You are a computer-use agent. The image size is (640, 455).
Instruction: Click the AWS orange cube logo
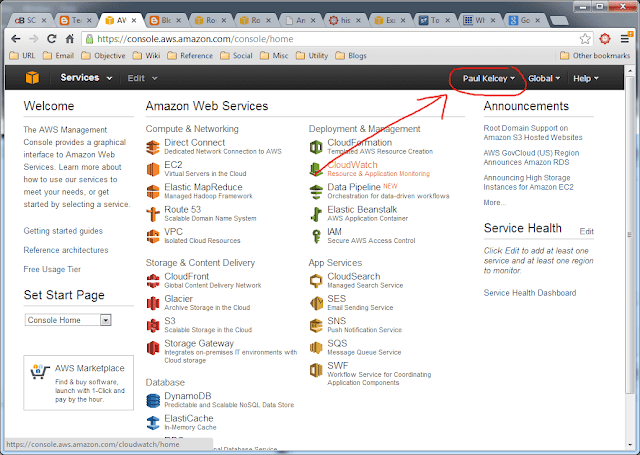(x=32, y=78)
